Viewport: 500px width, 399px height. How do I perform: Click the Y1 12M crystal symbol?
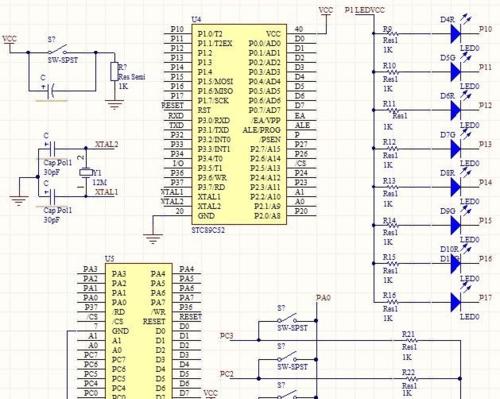click(86, 172)
